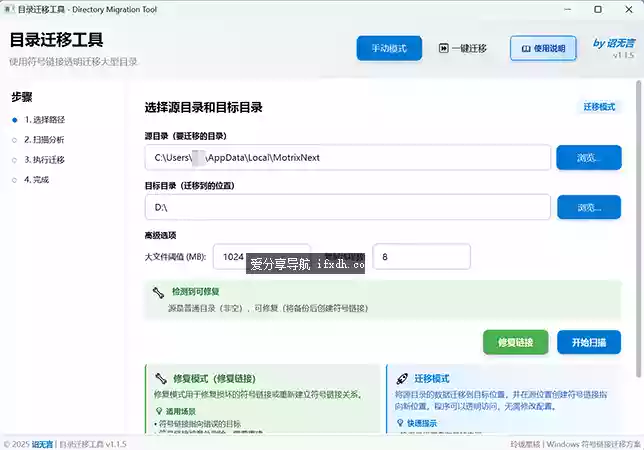644x450 pixels.
Task: Click the empty bullet beside 4. 完成
Action: [14, 180]
